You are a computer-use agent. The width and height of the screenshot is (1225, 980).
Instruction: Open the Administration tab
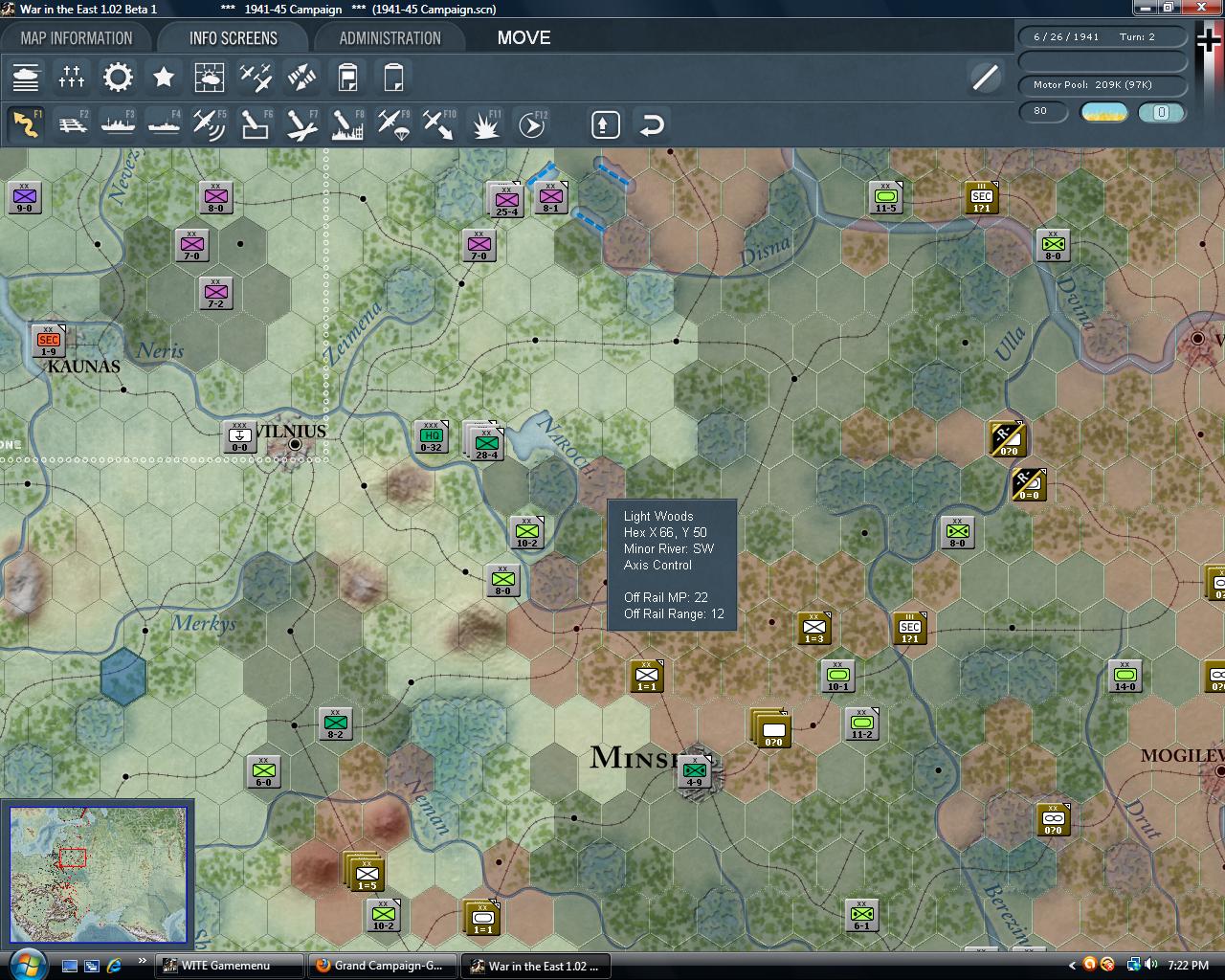coord(390,38)
